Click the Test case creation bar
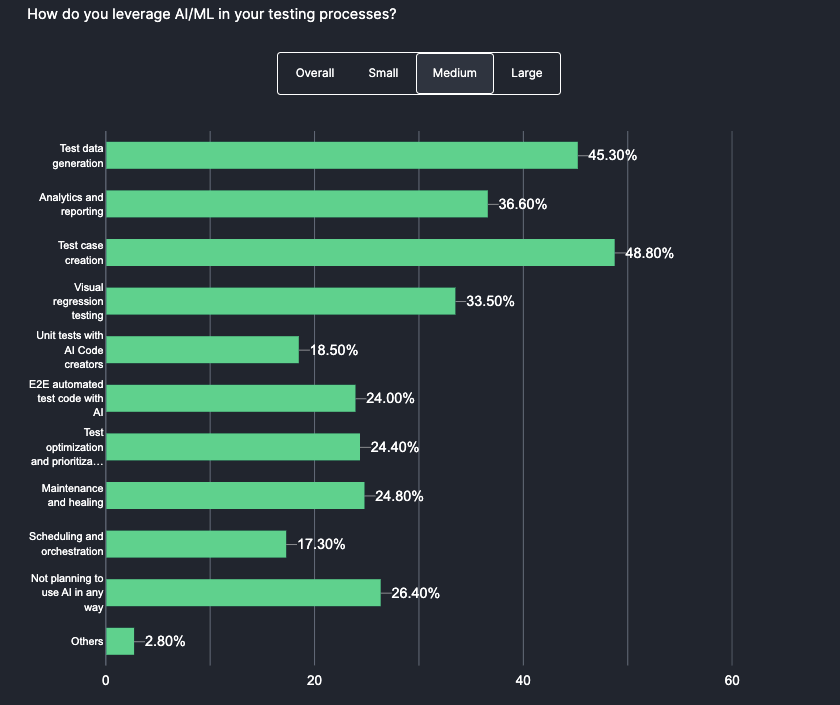Image resolution: width=840 pixels, height=705 pixels. pos(360,253)
